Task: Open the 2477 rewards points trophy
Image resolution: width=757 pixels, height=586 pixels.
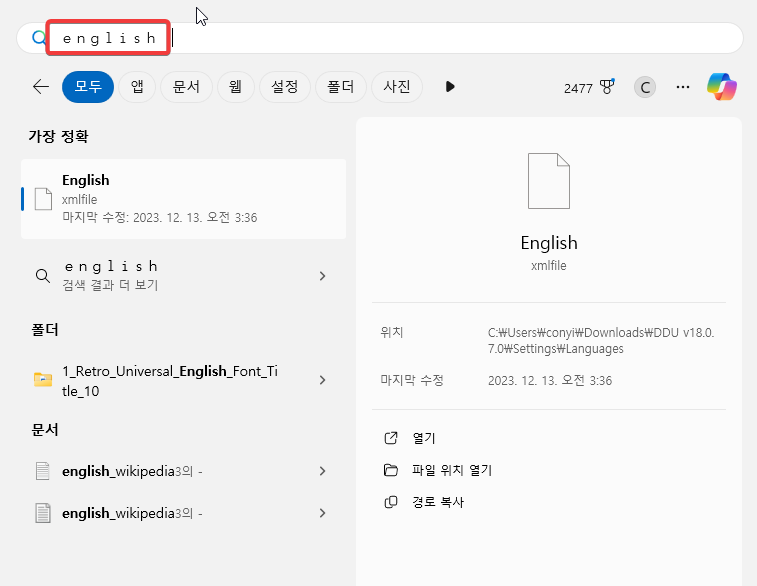Action: (x=589, y=88)
